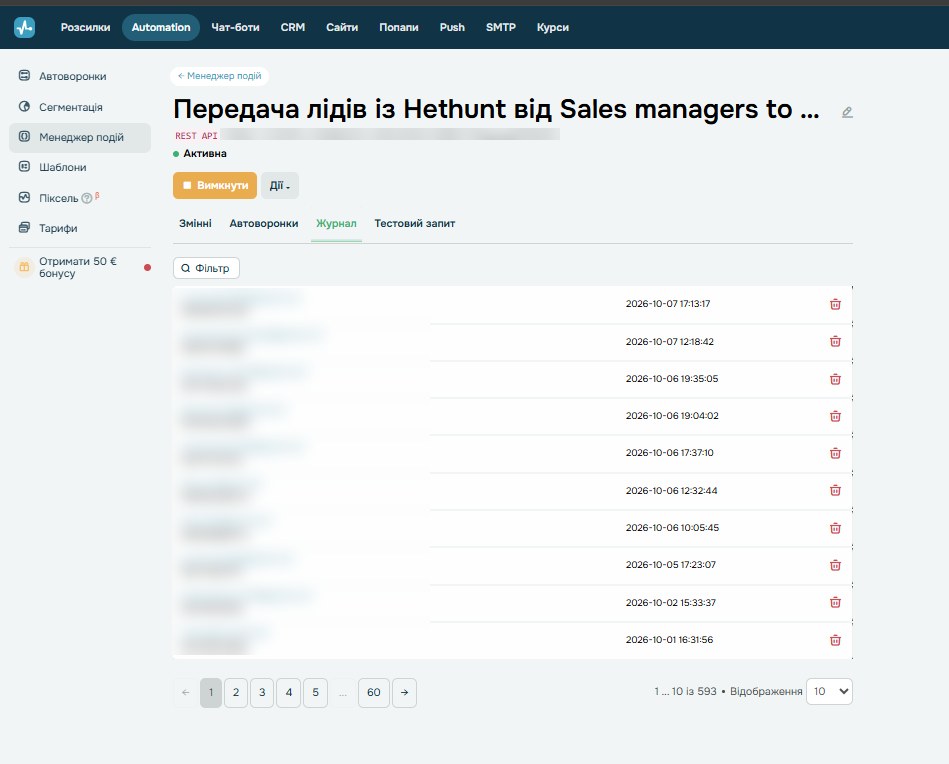Open Чат-боти in the top navigation
Viewport: 949px width, 764px height.
[x=235, y=27]
